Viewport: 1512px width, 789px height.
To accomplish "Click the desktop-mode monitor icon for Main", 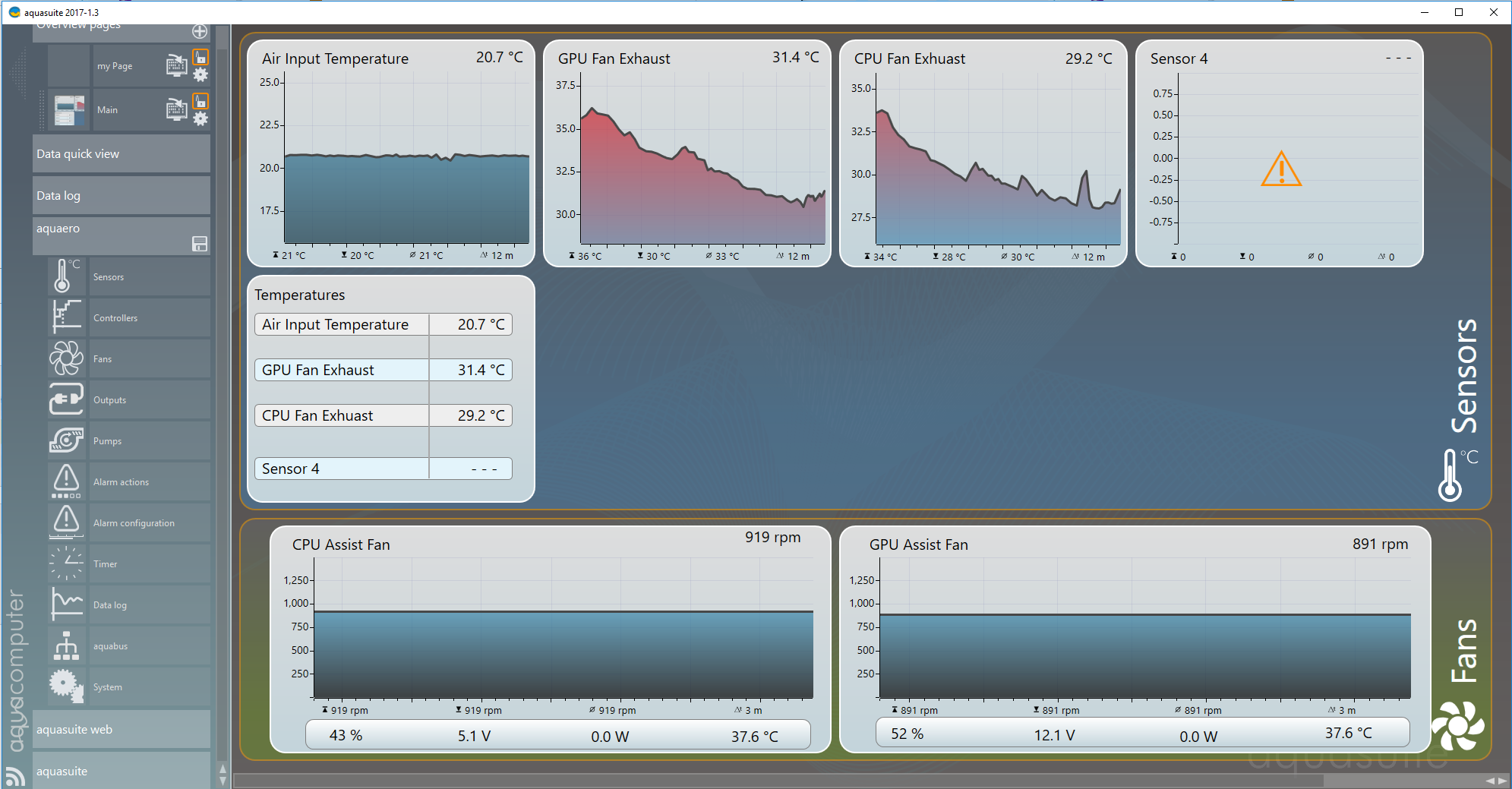I will (176, 109).
